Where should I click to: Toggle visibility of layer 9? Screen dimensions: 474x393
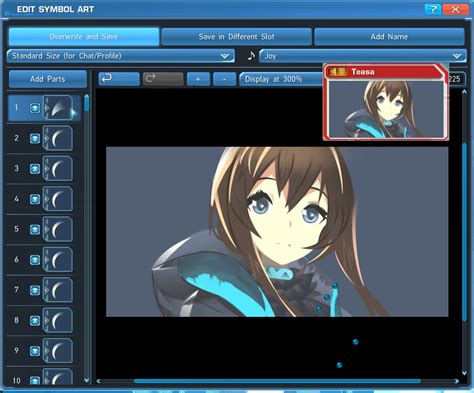click(35, 351)
